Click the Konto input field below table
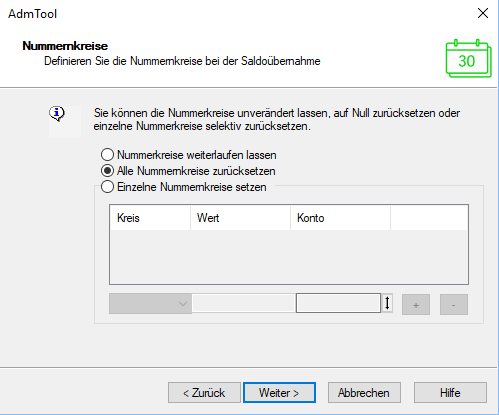Screen dimensions: 499x415 (x=338, y=303)
